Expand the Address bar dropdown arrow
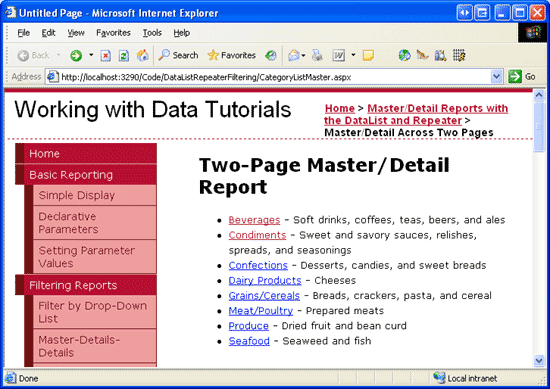The height and width of the screenshot is (389, 550). [x=496, y=77]
